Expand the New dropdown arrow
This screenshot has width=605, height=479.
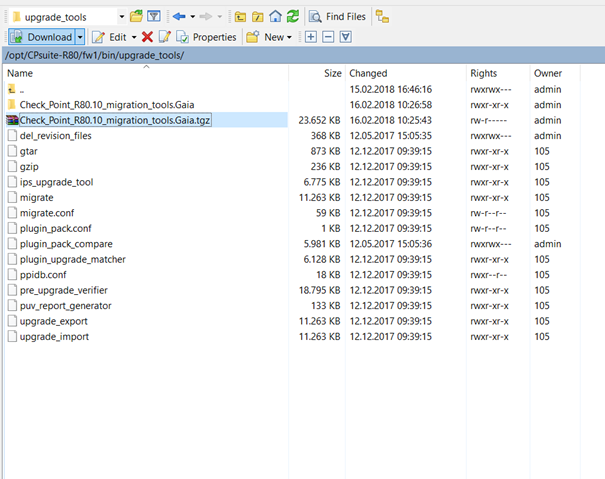(289, 37)
